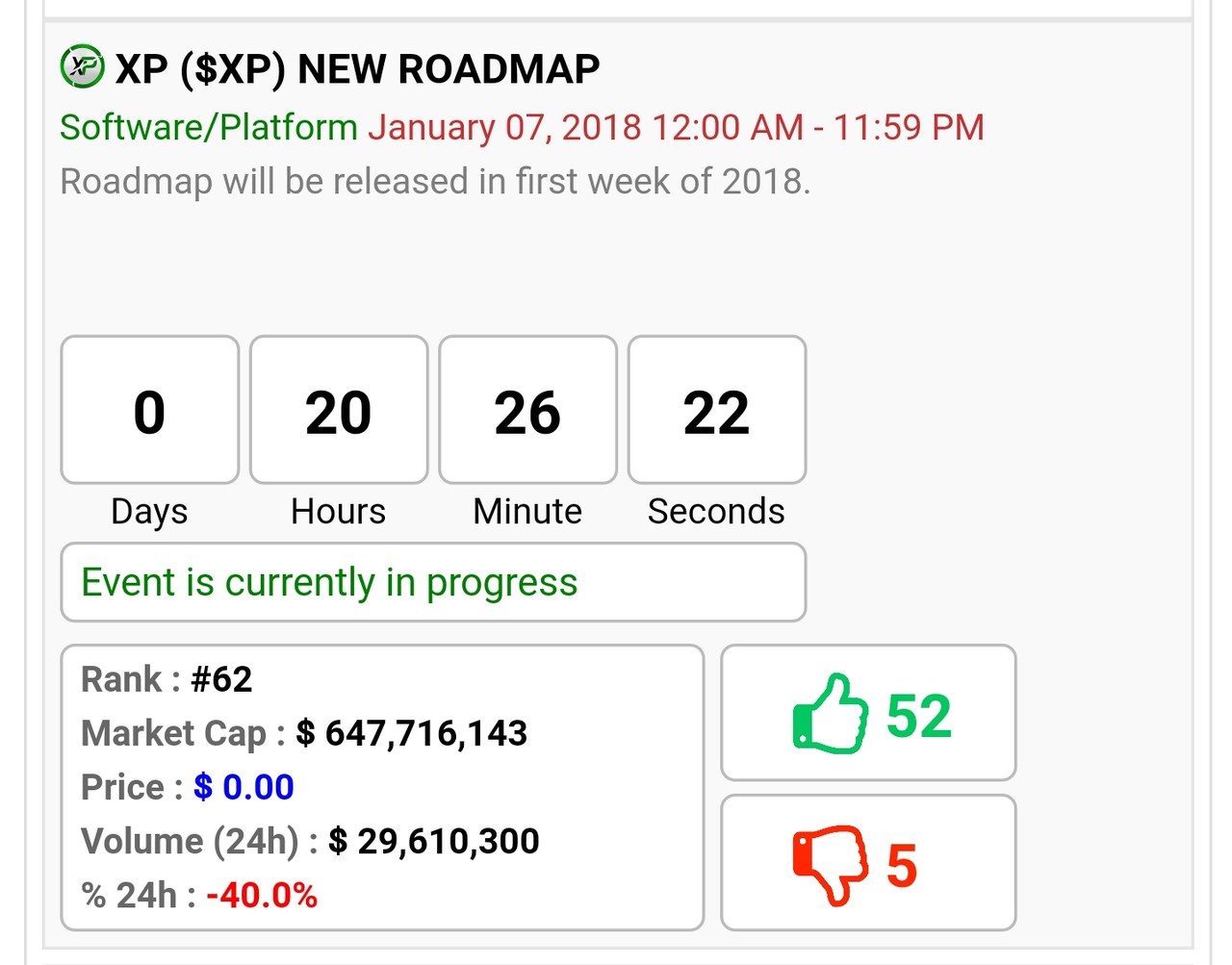
Task: Click the 22 Seconds countdown box
Action: pyautogui.click(x=717, y=410)
